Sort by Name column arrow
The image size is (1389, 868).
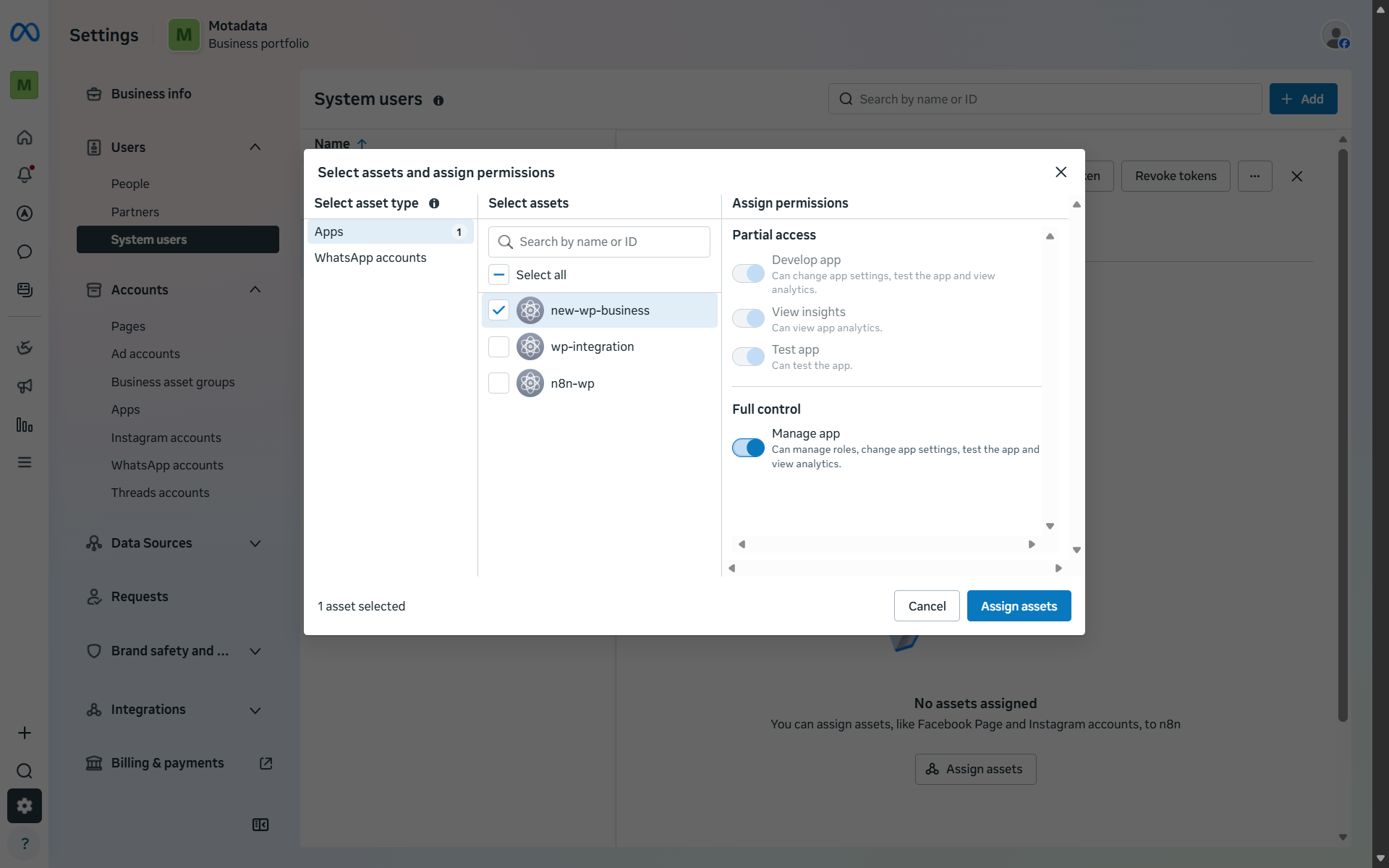362,143
